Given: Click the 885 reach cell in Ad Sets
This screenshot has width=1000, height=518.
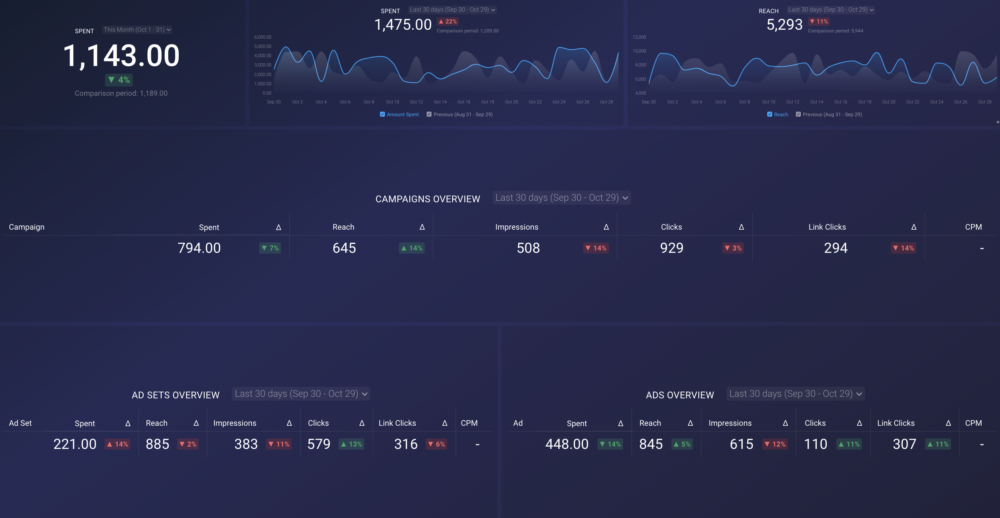Looking at the screenshot, I should pos(158,444).
